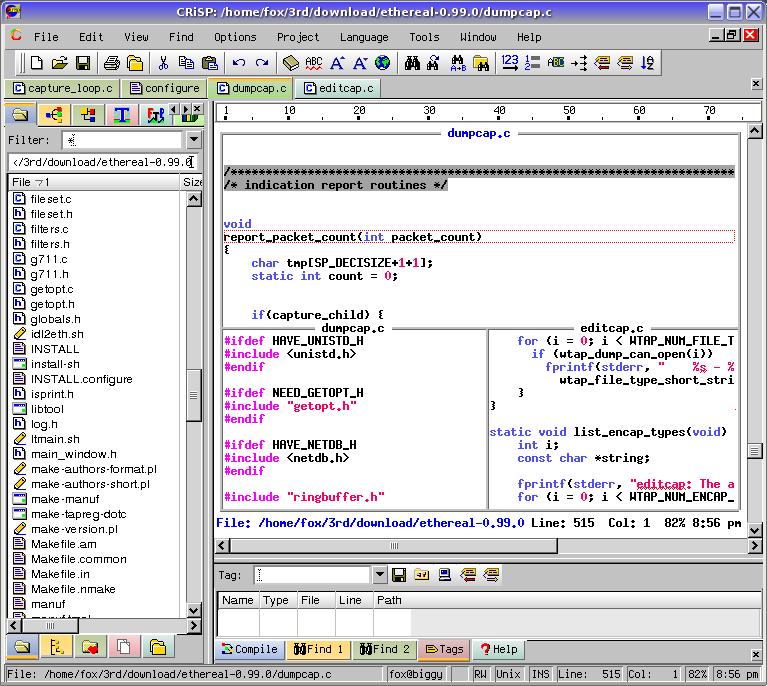Click the spell check ABC icon

pyautogui.click(x=313, y=63)
